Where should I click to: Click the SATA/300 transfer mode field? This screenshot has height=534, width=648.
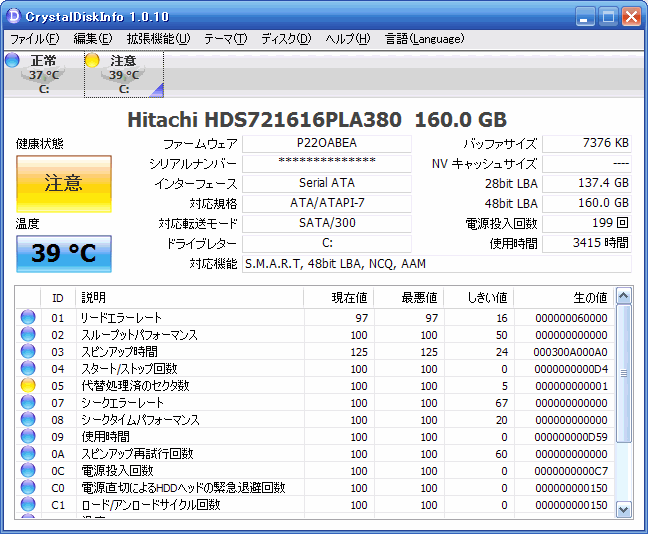[327, 224]
